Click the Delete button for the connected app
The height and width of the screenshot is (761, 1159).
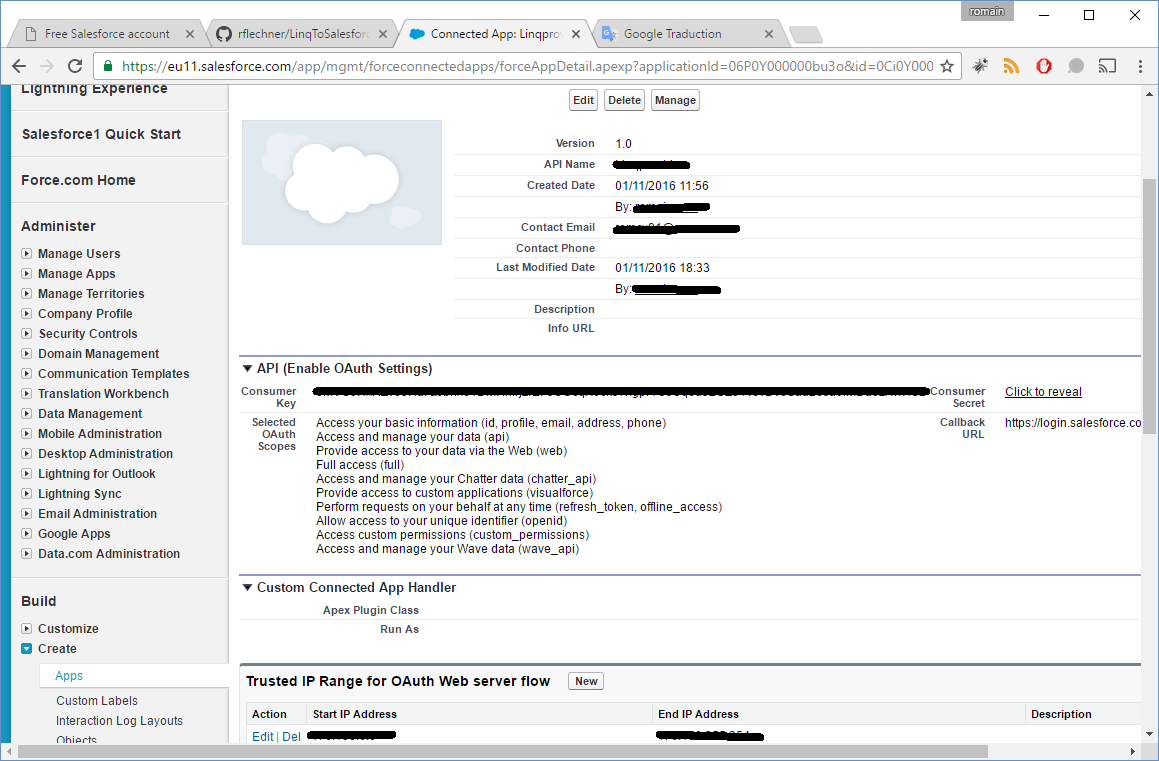click(x=625, y=100)
